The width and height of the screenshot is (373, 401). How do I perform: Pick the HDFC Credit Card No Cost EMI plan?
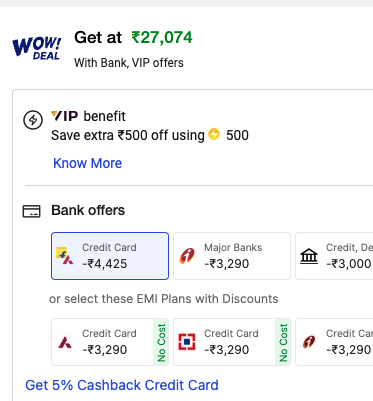[232, 342]
